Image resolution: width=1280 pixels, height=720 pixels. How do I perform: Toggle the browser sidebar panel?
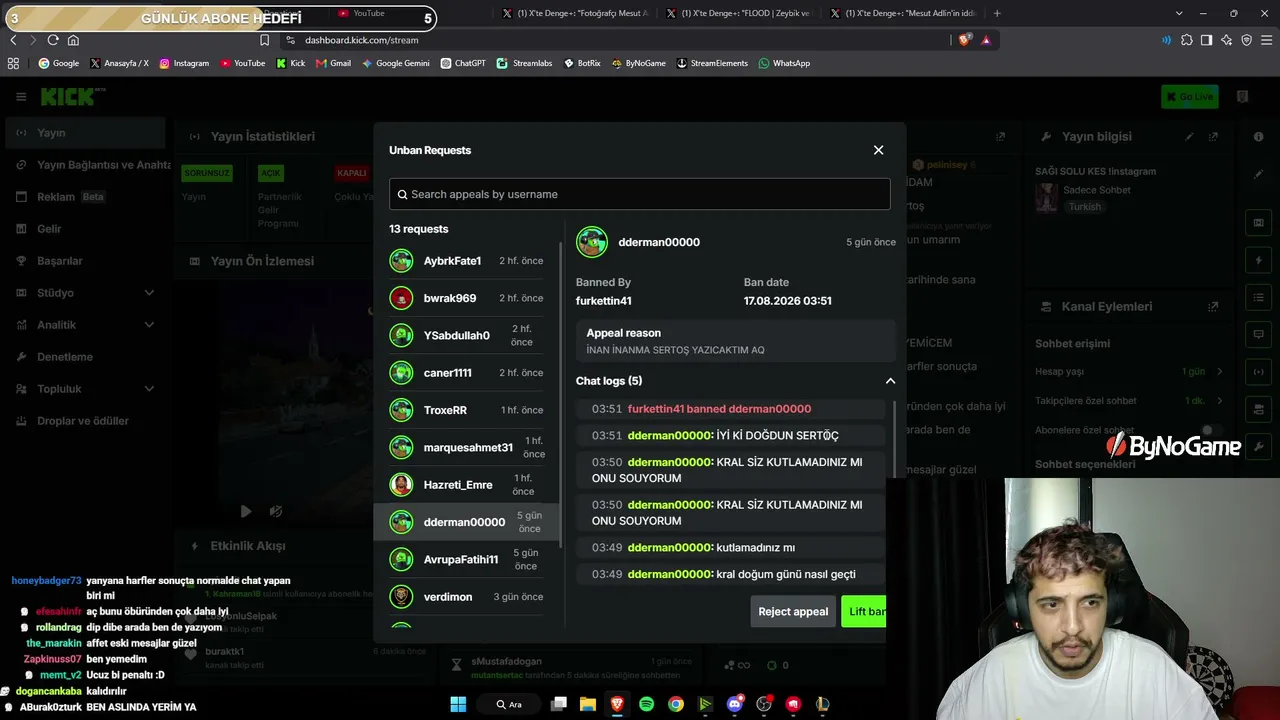(1207, 40)
